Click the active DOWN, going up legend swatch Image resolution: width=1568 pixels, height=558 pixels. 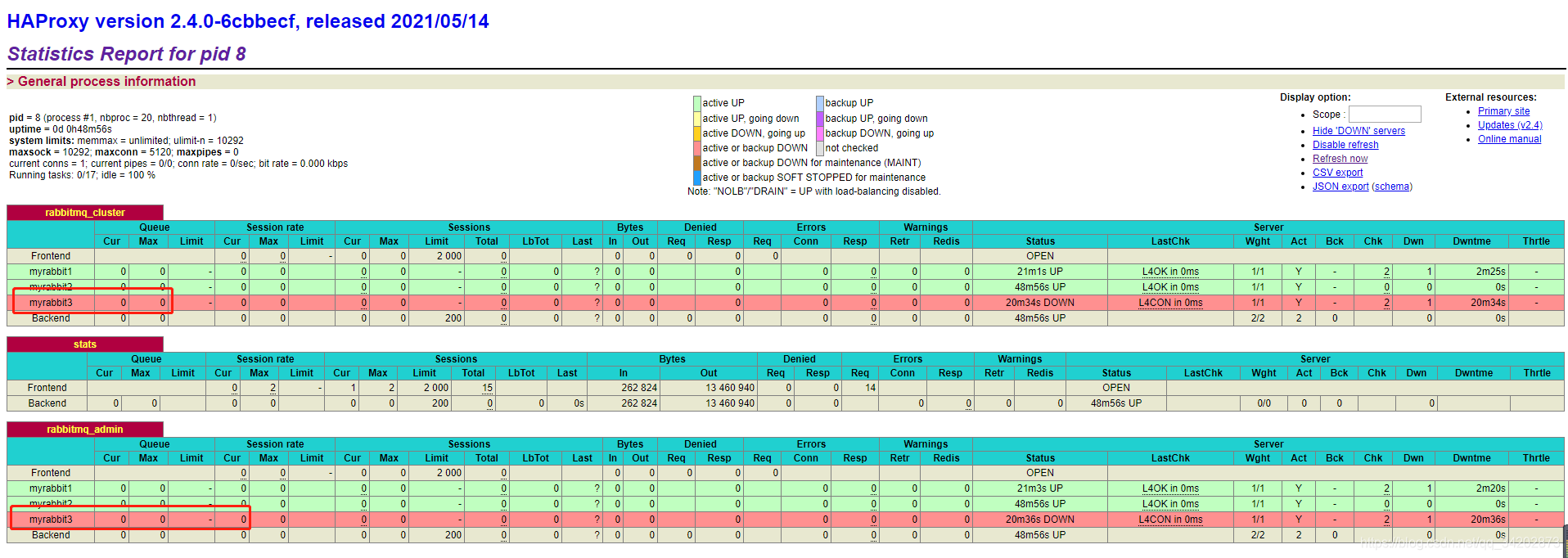[x=697, y=133]
